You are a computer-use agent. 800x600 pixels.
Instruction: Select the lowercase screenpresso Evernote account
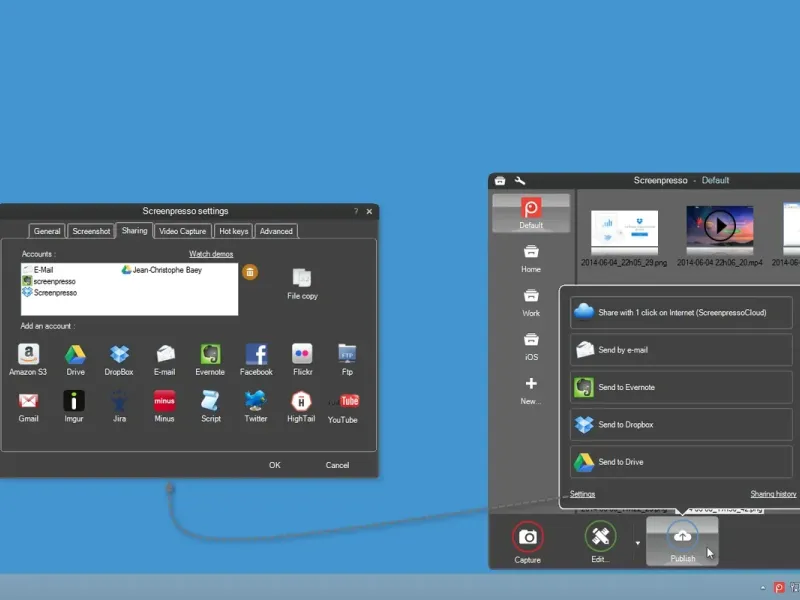point(49,281)
